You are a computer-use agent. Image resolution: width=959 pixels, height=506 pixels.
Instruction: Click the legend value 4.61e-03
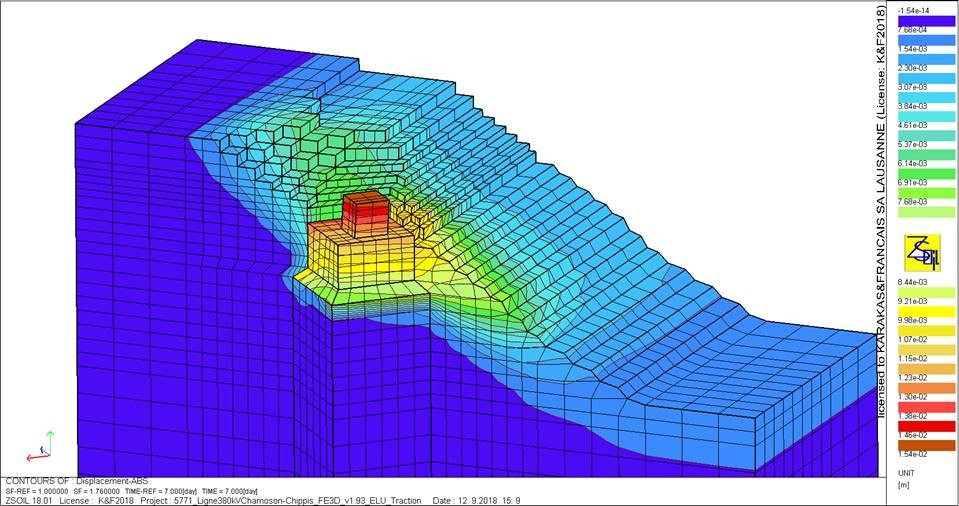pyautogui.click(x=913, y=125)
